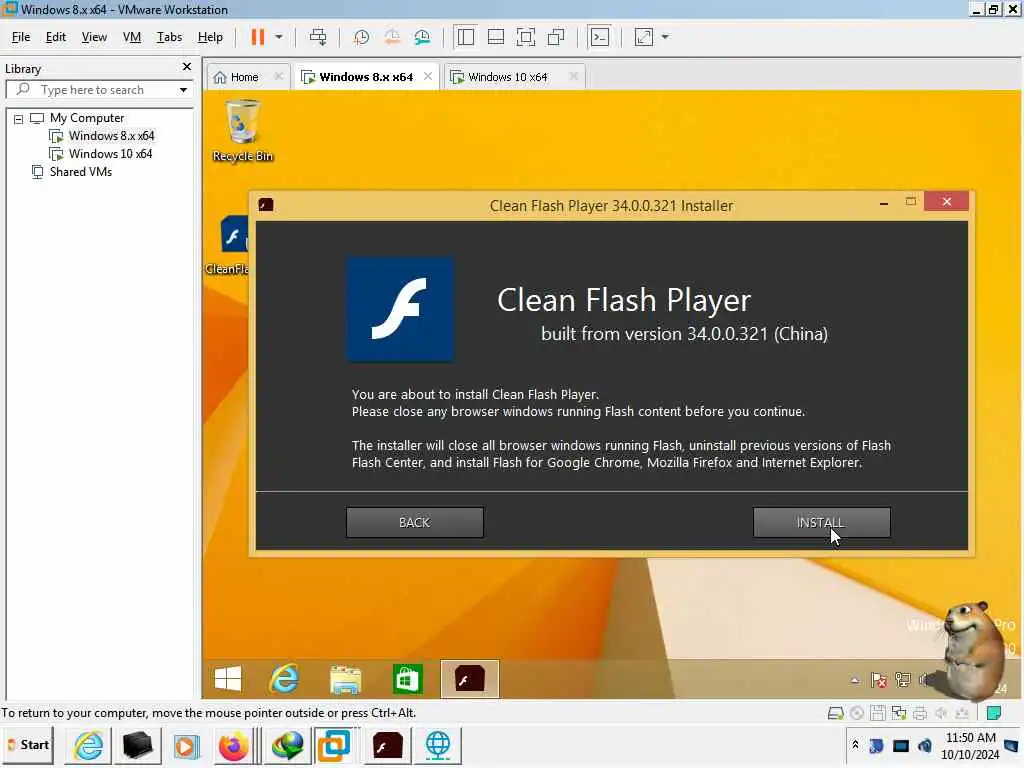
Task: Expand host system tray hidden icons
Action: click(855, 745)
